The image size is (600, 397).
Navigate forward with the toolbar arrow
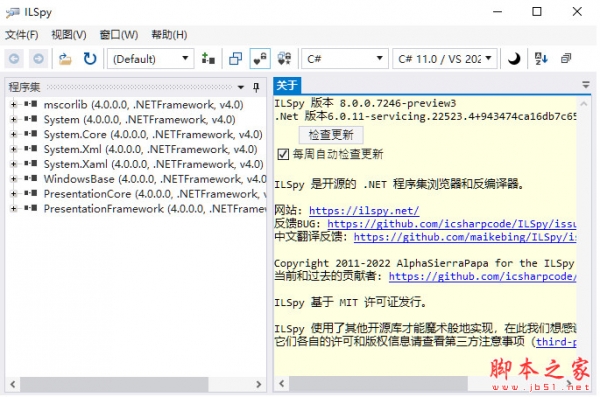tap(38, 59)
